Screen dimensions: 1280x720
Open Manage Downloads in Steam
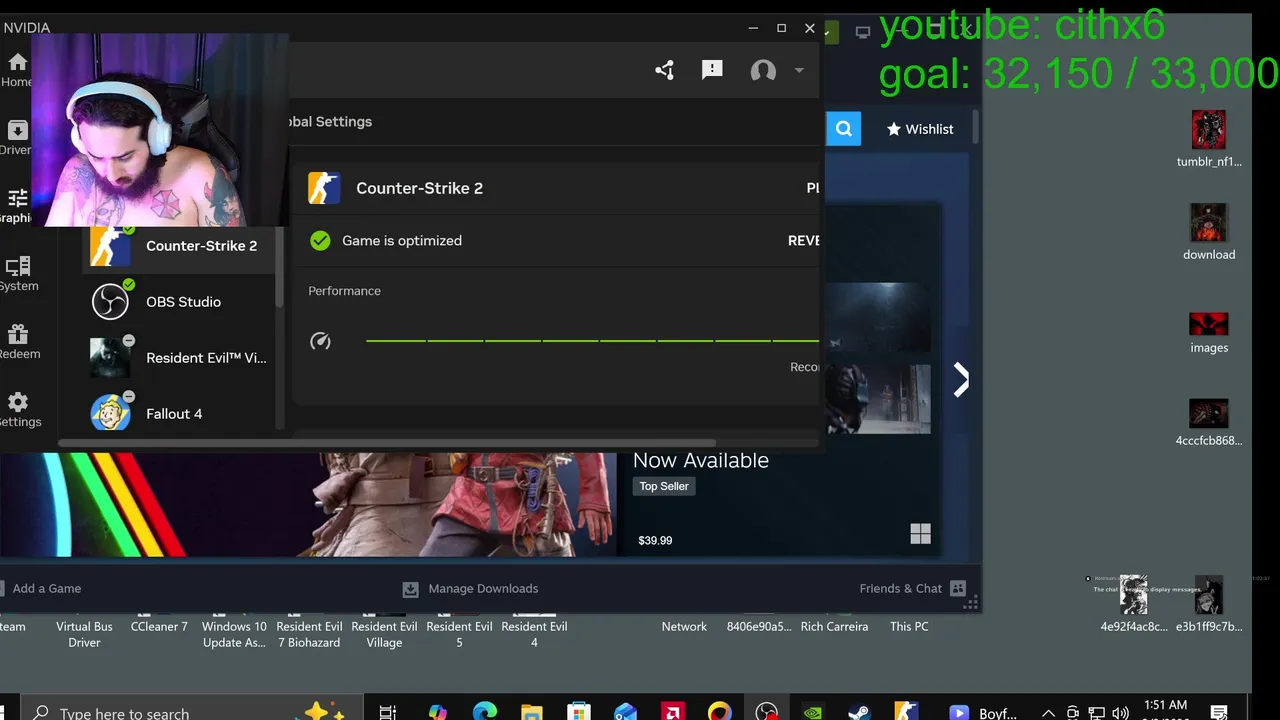[470, 588]
